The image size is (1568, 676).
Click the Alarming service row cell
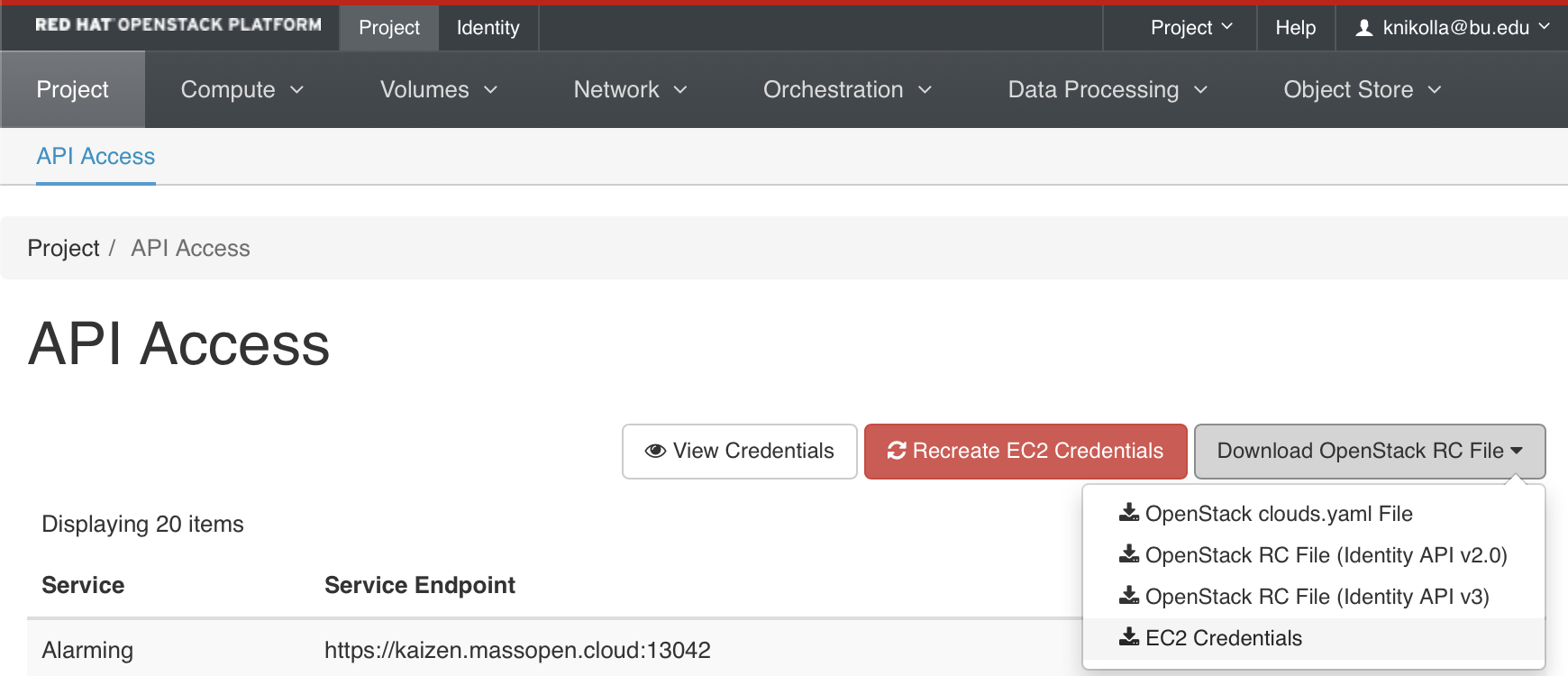click(x=87, y=650)
